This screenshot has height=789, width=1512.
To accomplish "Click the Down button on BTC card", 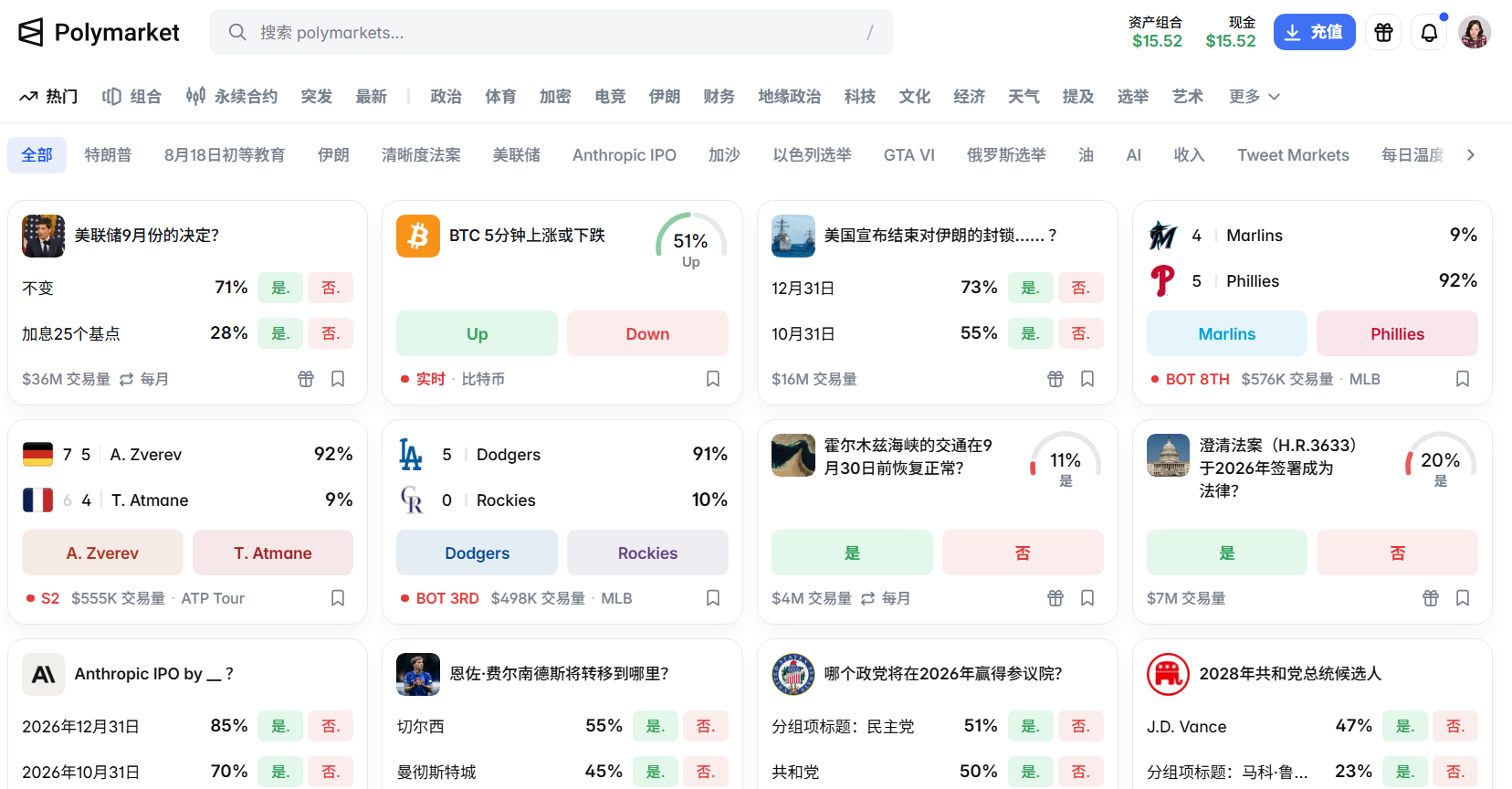I will 647,333.
